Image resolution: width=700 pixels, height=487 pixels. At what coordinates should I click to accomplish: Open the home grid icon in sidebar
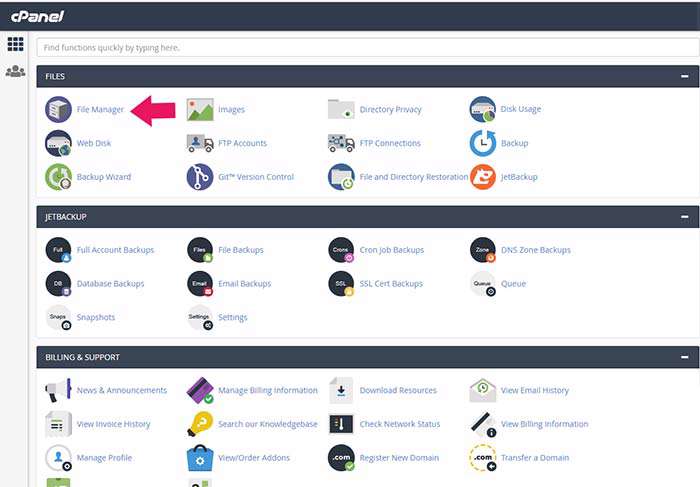(x=15, y=44)
